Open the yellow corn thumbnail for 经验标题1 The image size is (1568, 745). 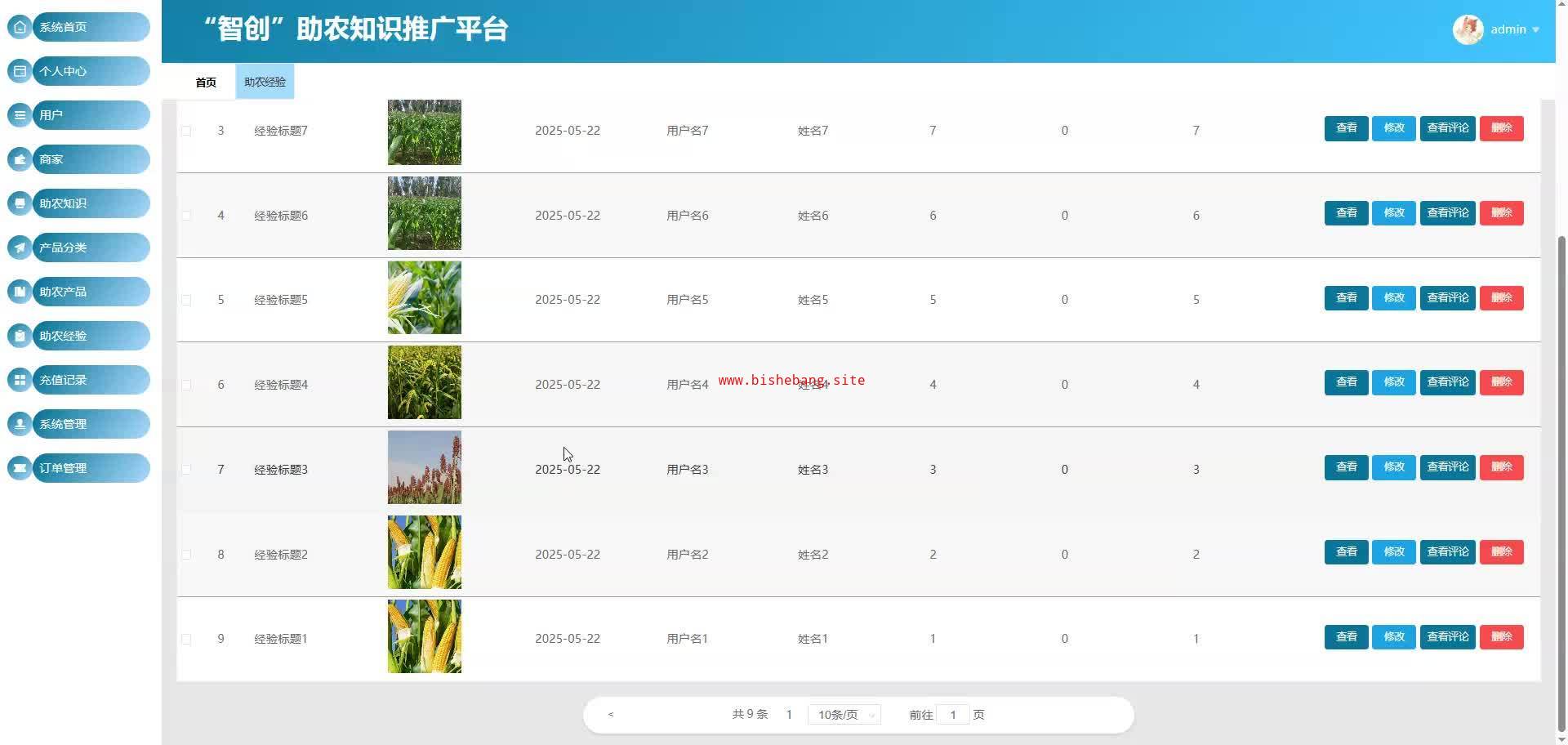tap(424, 636)
